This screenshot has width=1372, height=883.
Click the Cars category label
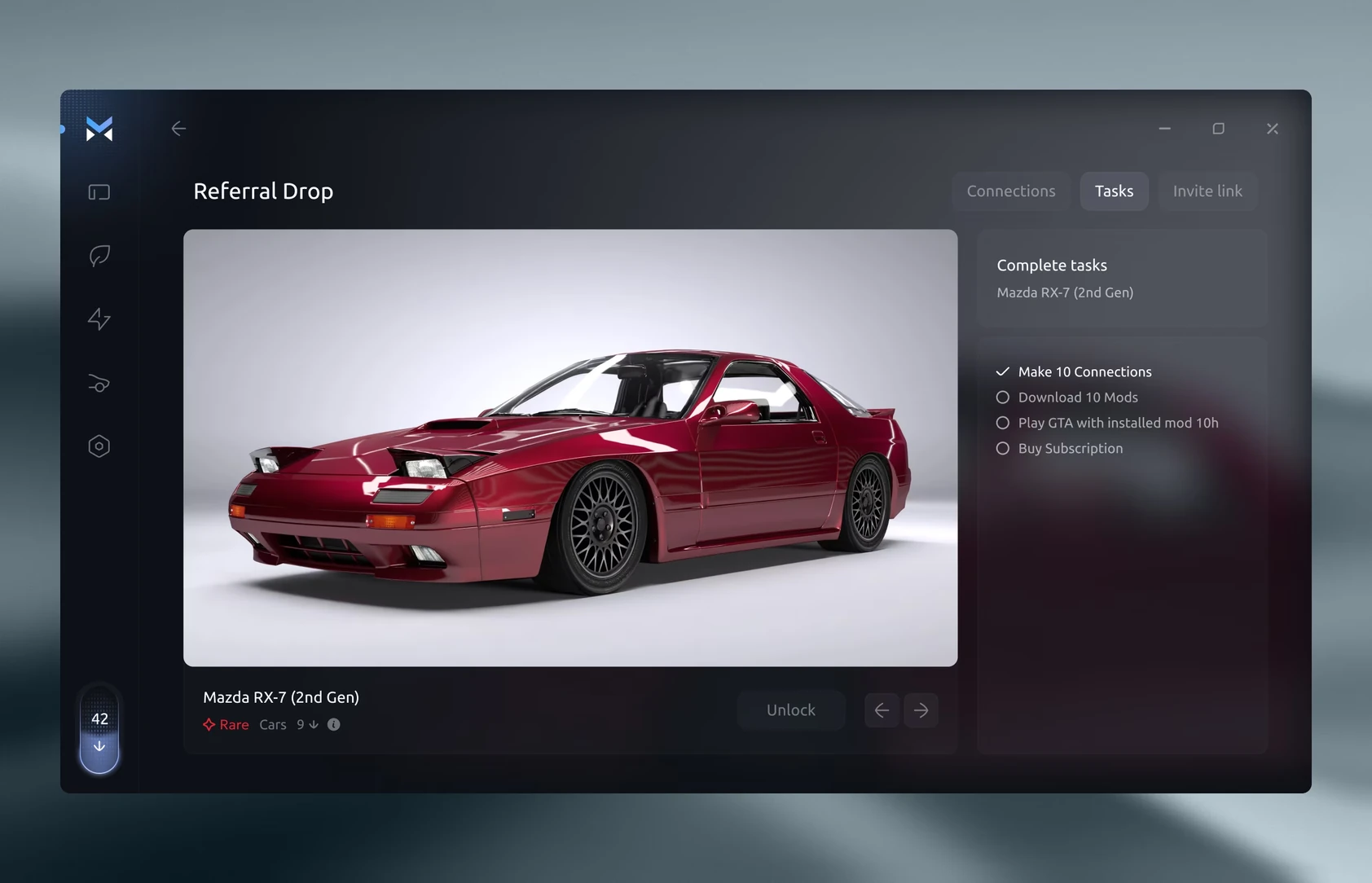point(273,724)
